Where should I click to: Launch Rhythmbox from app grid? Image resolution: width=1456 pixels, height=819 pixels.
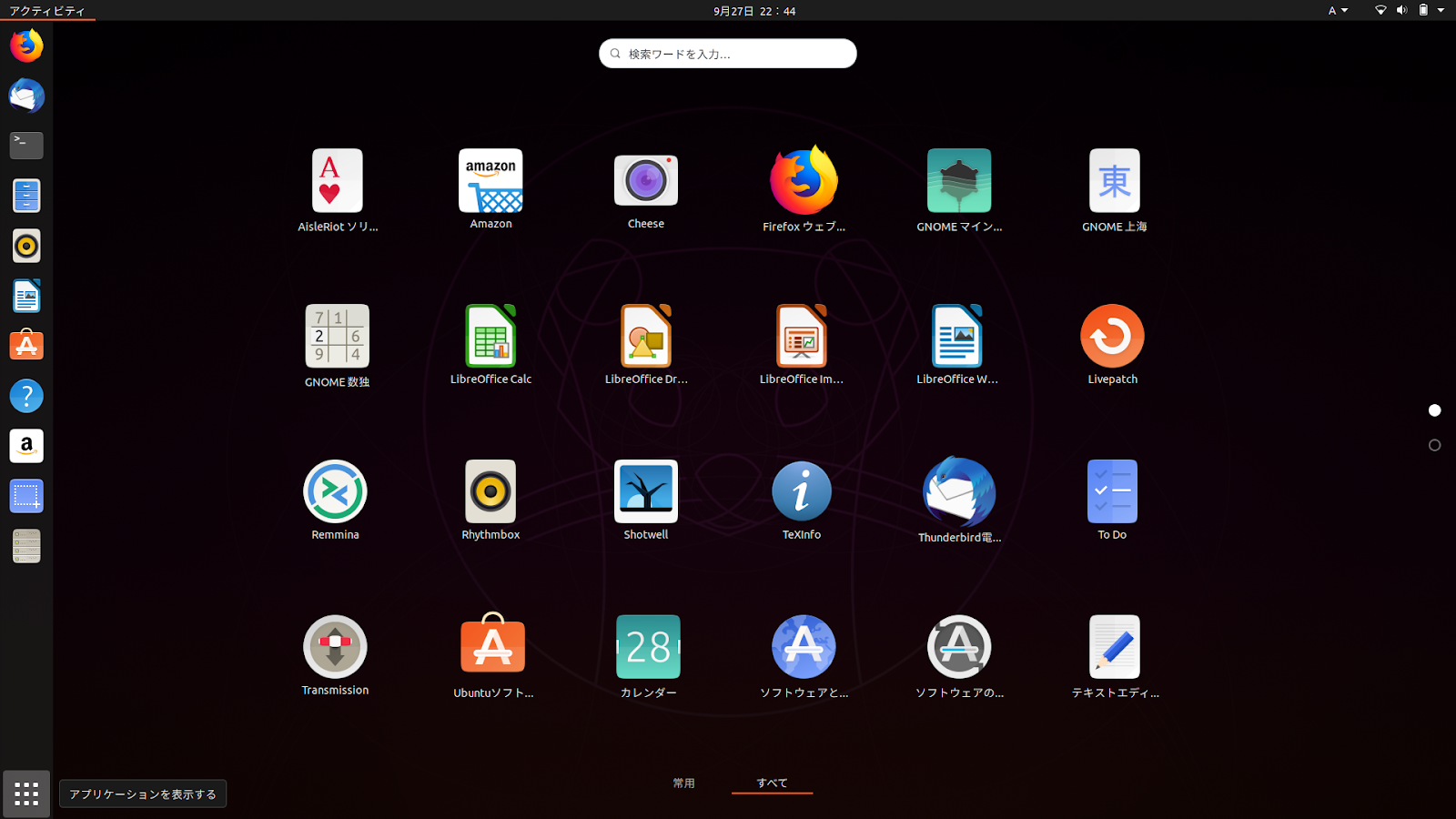tap(490, 491)
